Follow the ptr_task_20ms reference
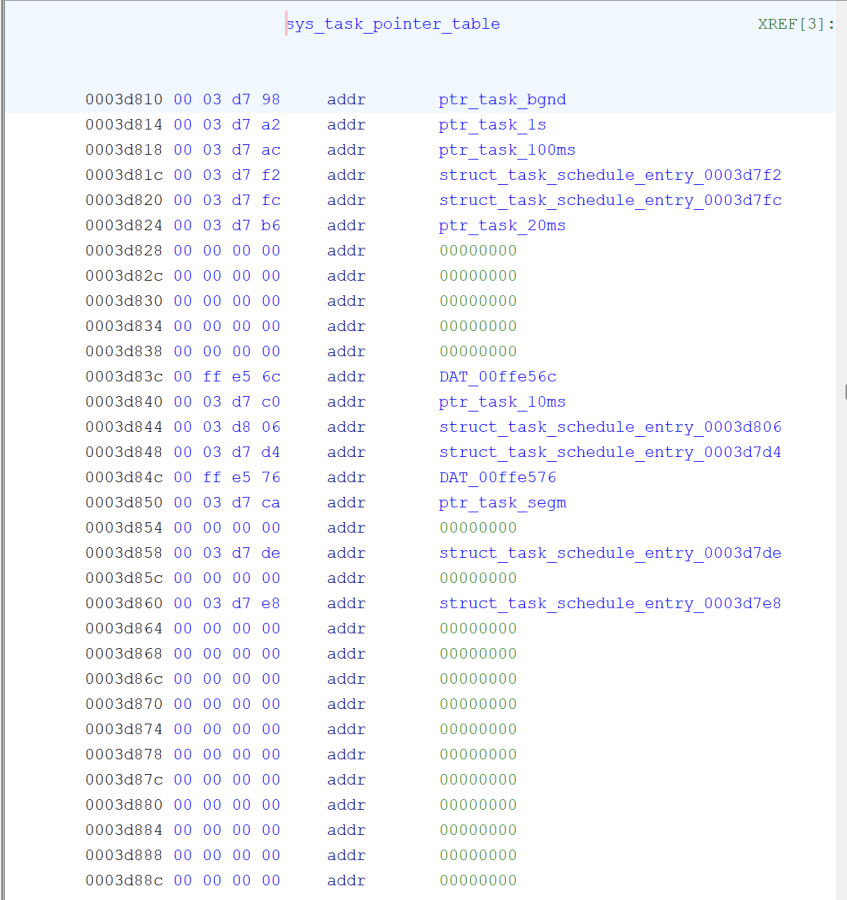This screenshot has height=900, width=847. pyautogui.click(x=502, y=226)
